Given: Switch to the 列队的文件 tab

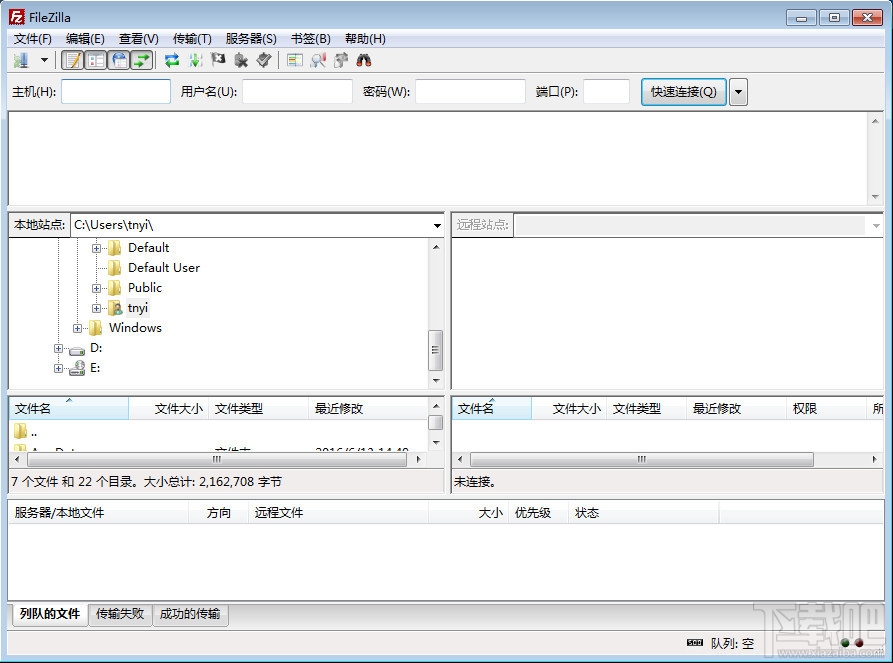Looking at the screenshot, I should pyautogui.click(x=50, y=613).
